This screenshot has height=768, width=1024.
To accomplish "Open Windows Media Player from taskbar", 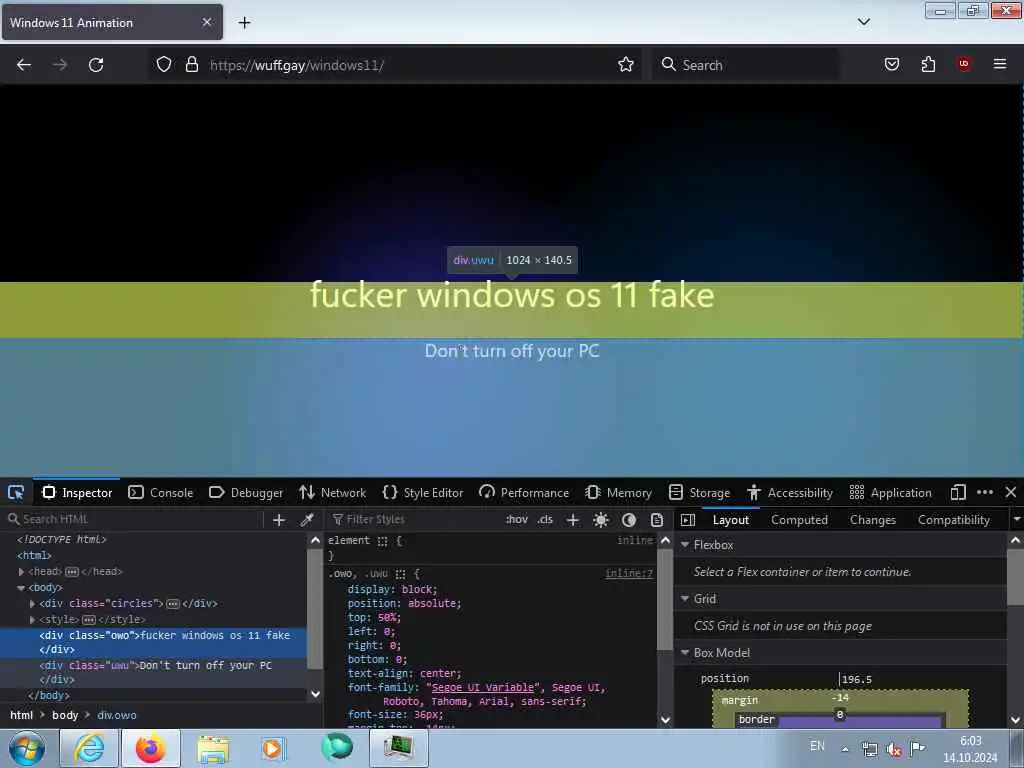I will click(x=273, y=748).
